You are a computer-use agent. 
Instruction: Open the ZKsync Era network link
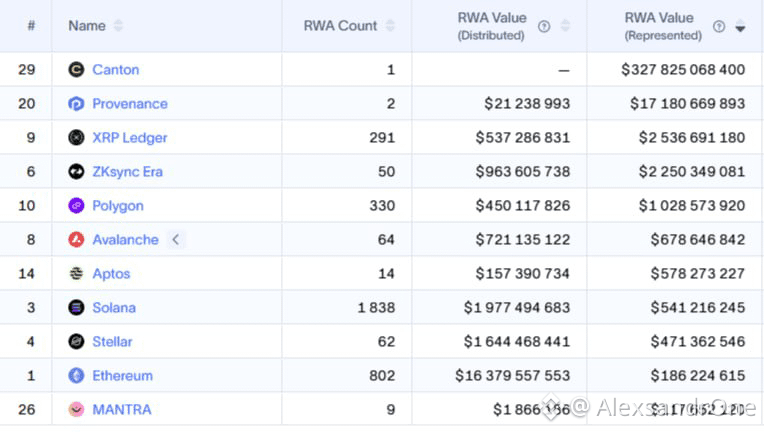pos(127,172)
